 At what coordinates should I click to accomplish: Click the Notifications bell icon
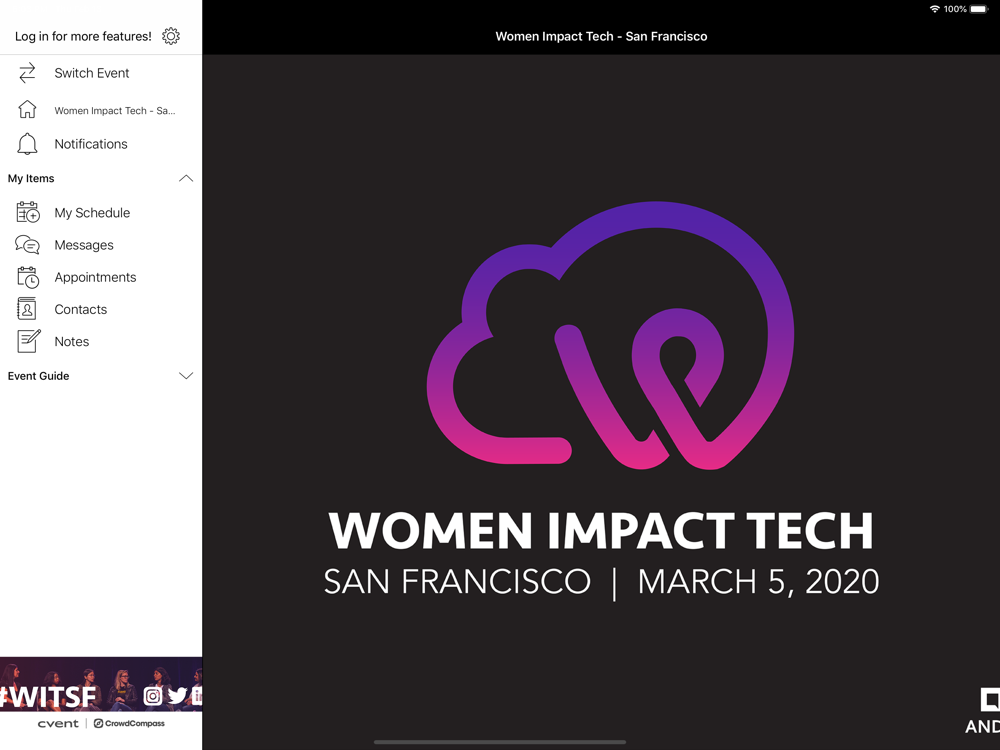27,144
